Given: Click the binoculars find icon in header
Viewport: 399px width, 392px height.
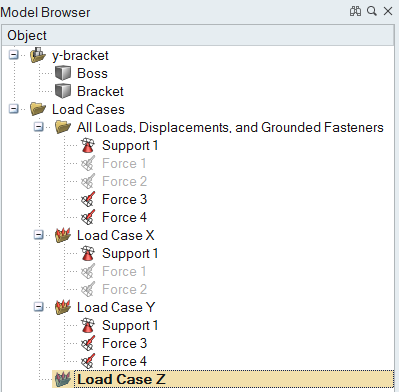Looking at the screenshot, I should (355, 11).
